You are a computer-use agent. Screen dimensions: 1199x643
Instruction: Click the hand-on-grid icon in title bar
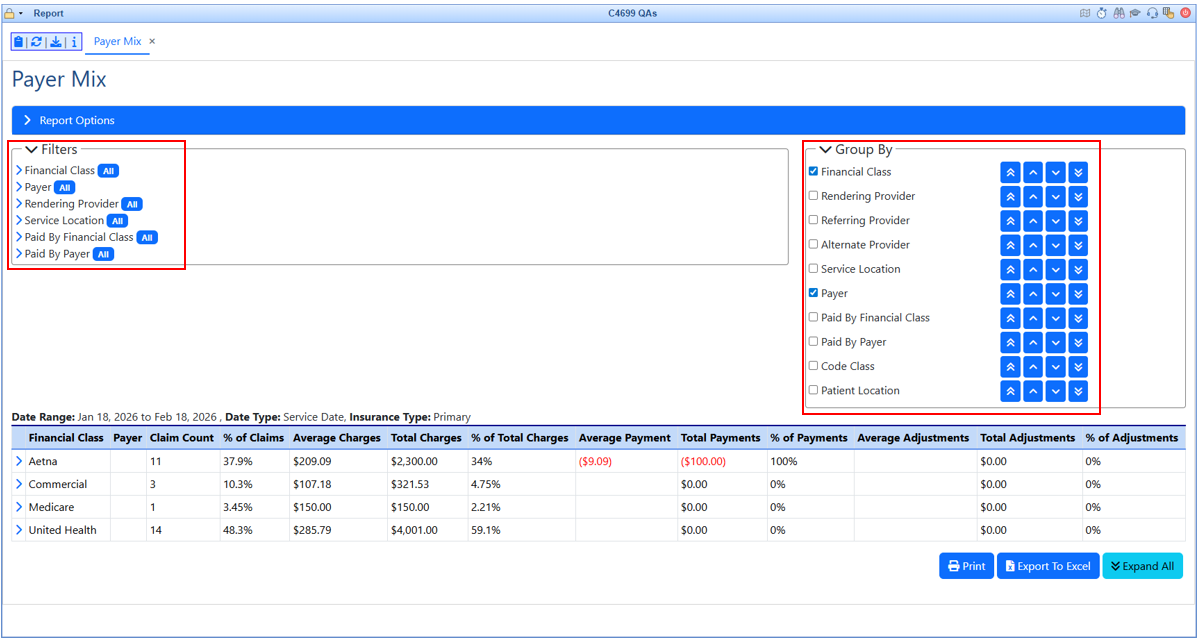1168,13
